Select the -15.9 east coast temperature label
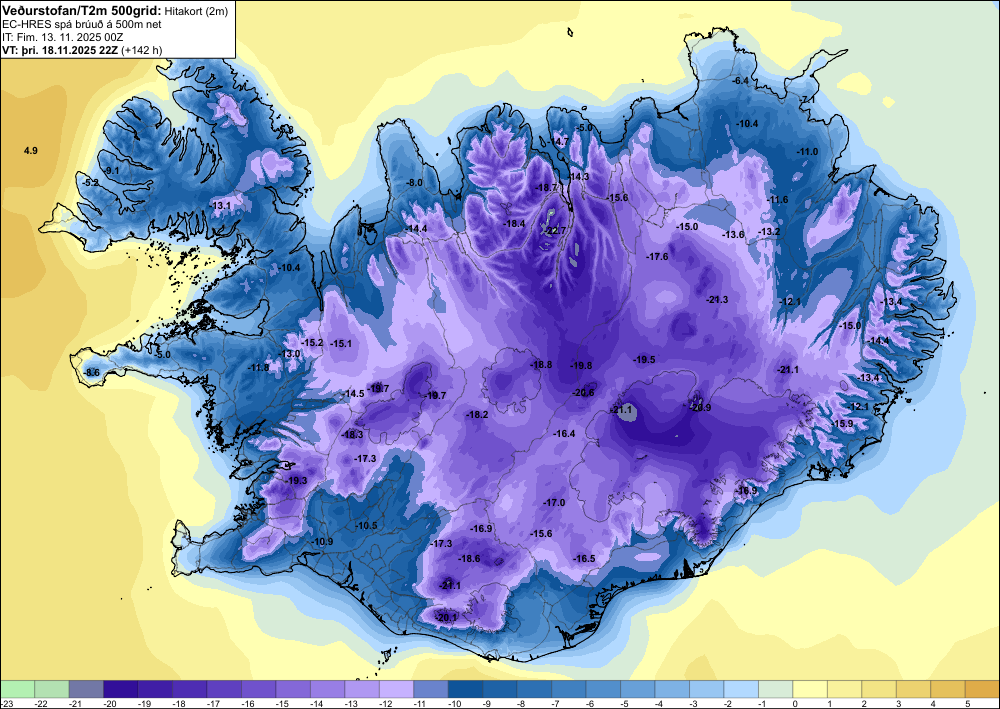 842,424
